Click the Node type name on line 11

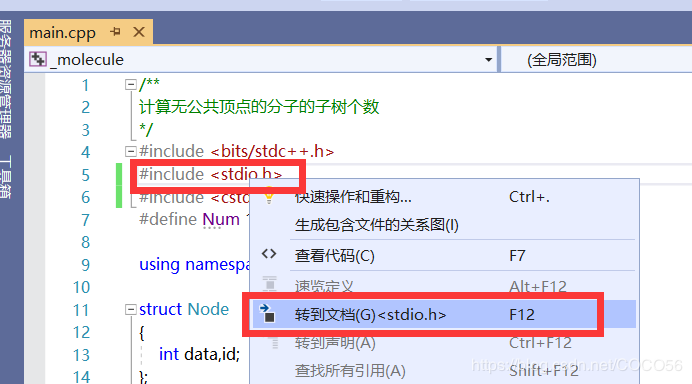208,309
